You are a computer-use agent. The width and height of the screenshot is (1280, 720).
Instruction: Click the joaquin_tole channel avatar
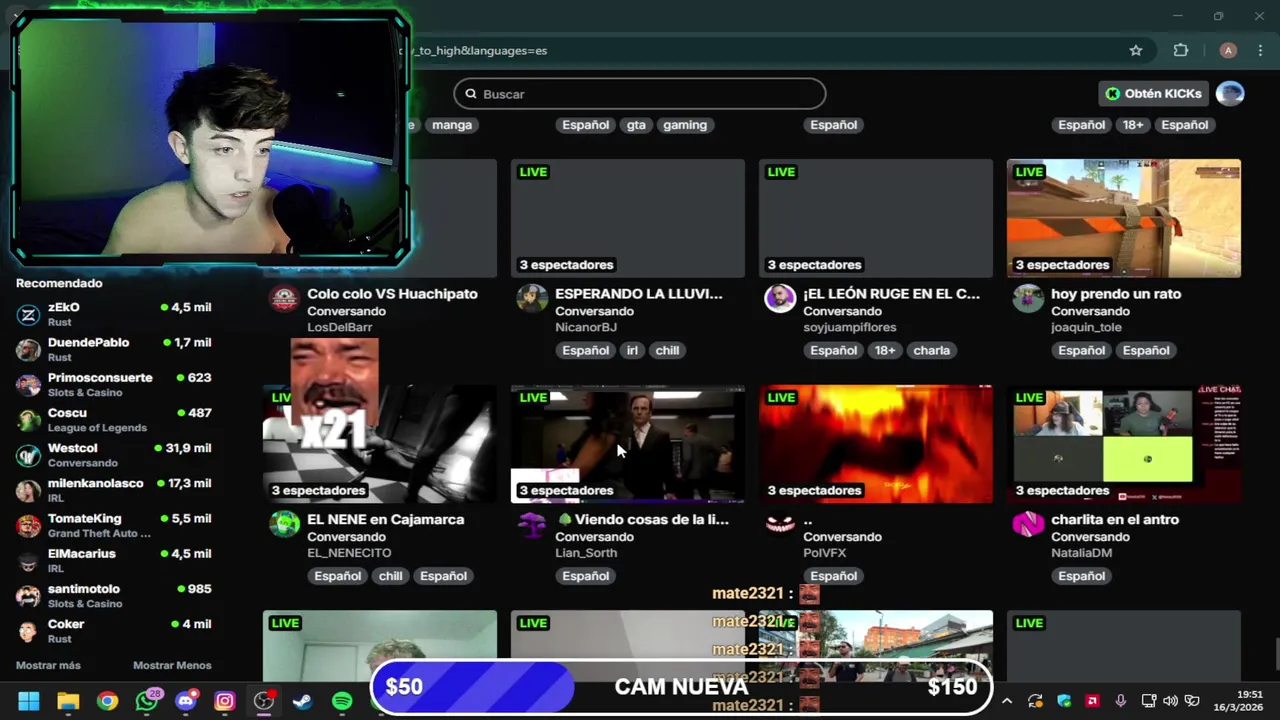point(1028,298)
